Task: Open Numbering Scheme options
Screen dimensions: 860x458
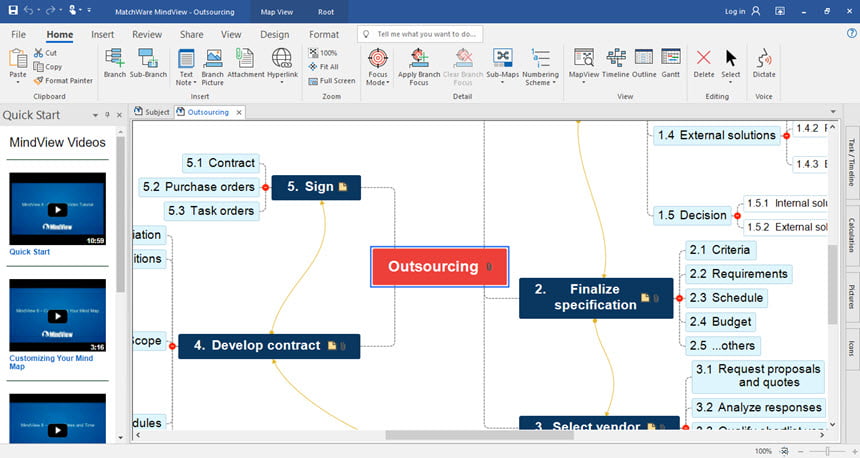Action: [540, 67]
